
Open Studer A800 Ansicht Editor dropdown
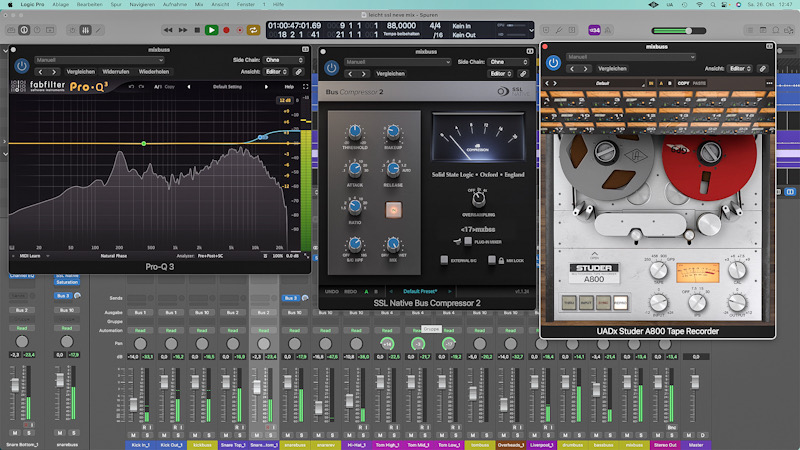741,68
